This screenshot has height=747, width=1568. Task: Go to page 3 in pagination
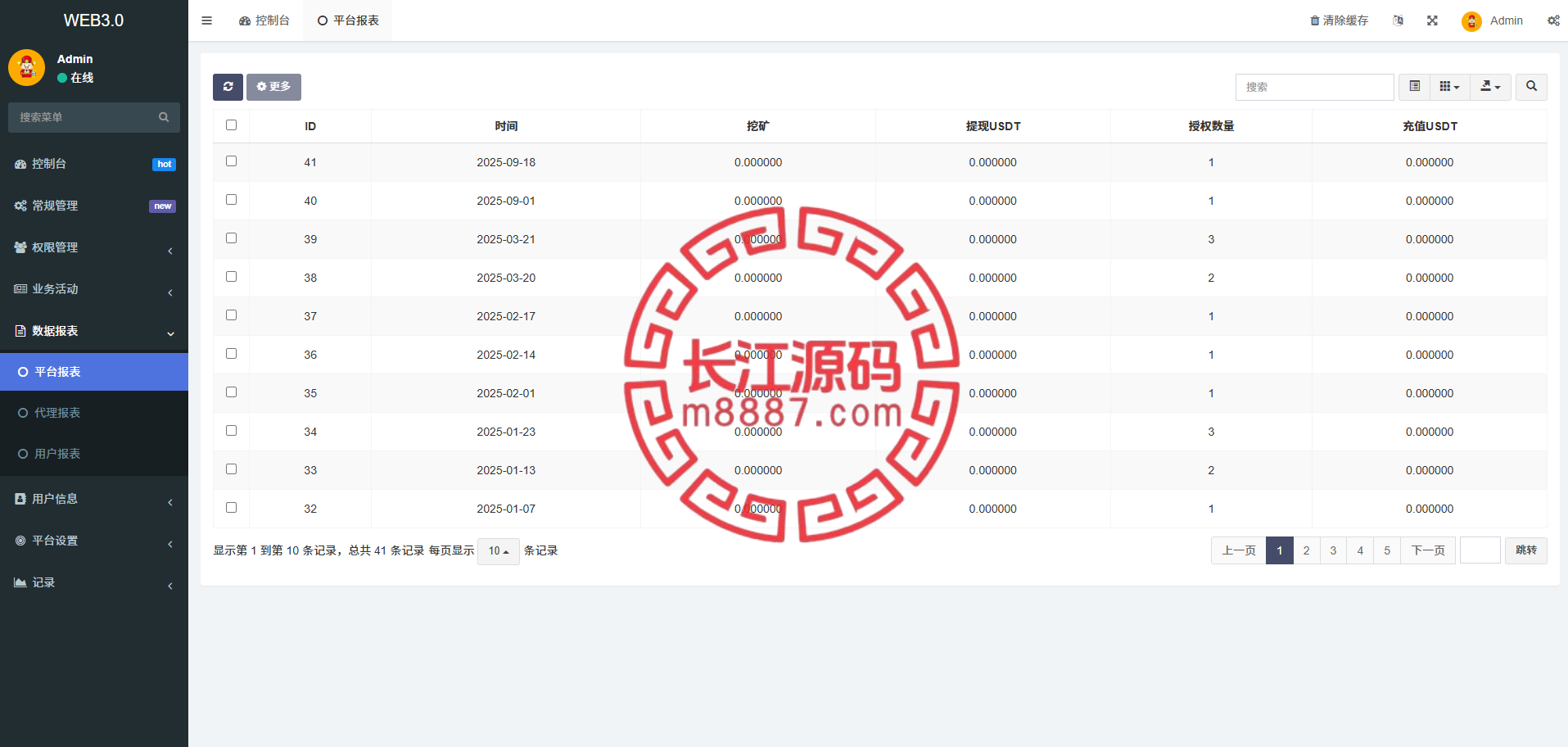(1333, 550)
